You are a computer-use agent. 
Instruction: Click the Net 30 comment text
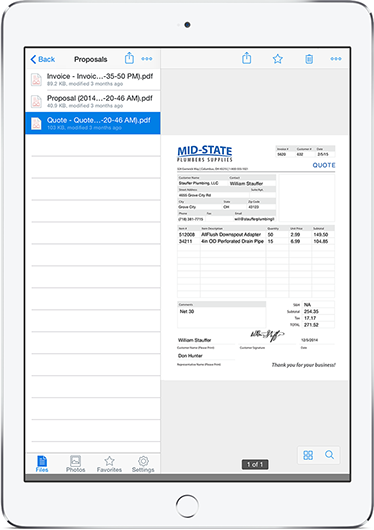[x=187, y=311]
